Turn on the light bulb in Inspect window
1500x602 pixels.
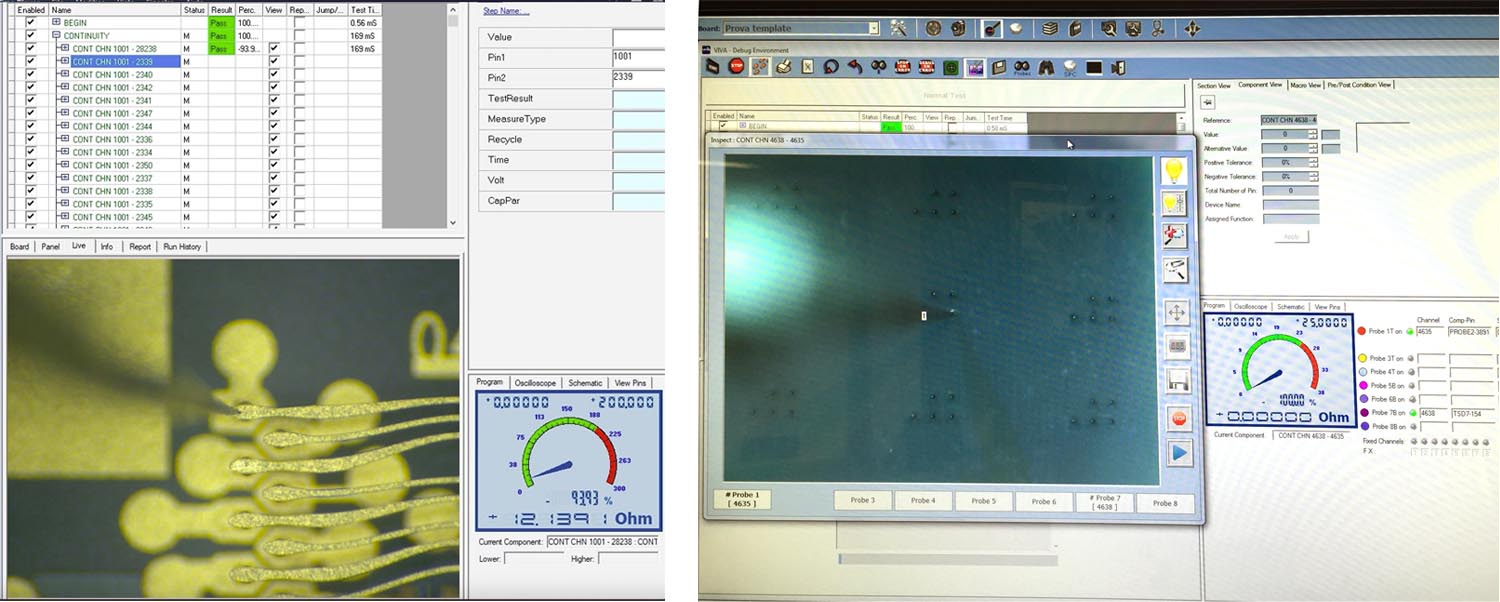1174,171
